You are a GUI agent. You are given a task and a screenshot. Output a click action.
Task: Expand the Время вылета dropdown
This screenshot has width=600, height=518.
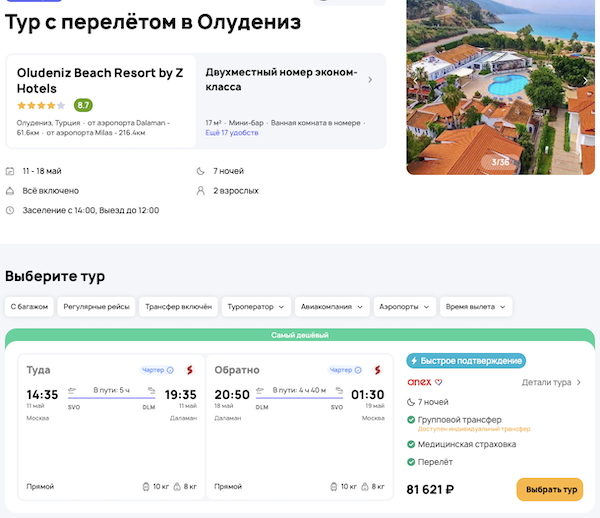[x=476, y=307]
